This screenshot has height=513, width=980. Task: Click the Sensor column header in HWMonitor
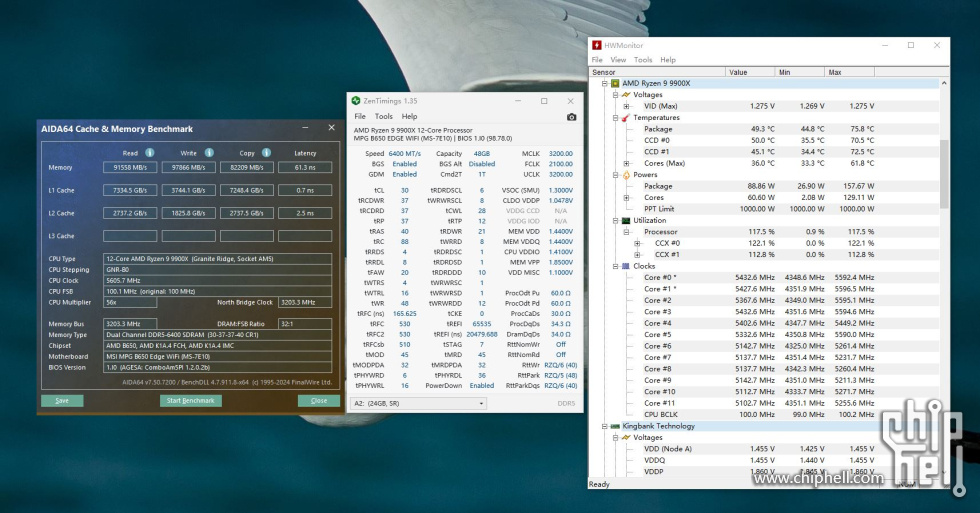658,72
